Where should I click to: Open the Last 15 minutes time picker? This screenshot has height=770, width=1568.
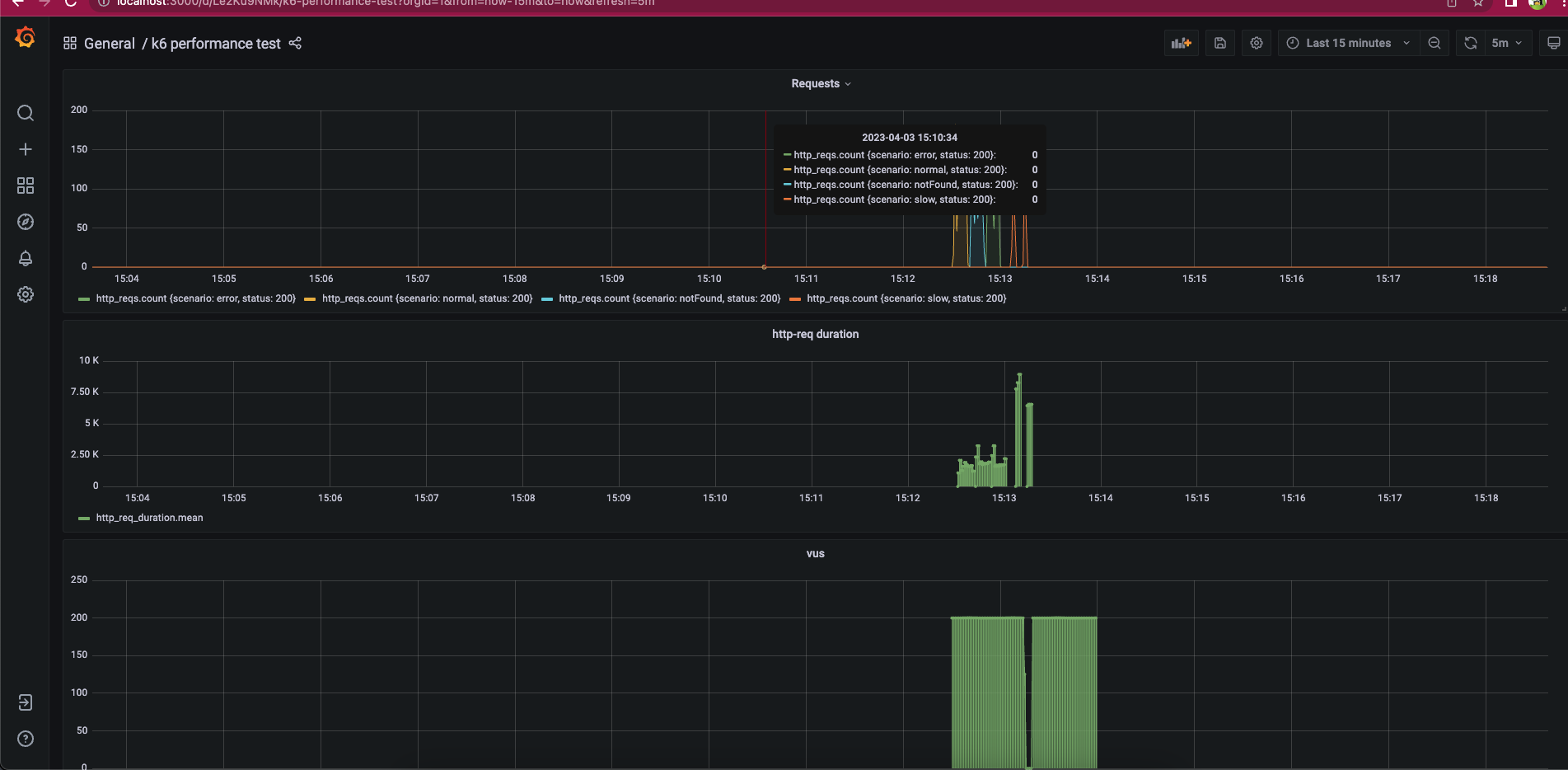click(x=1348, y=43)
